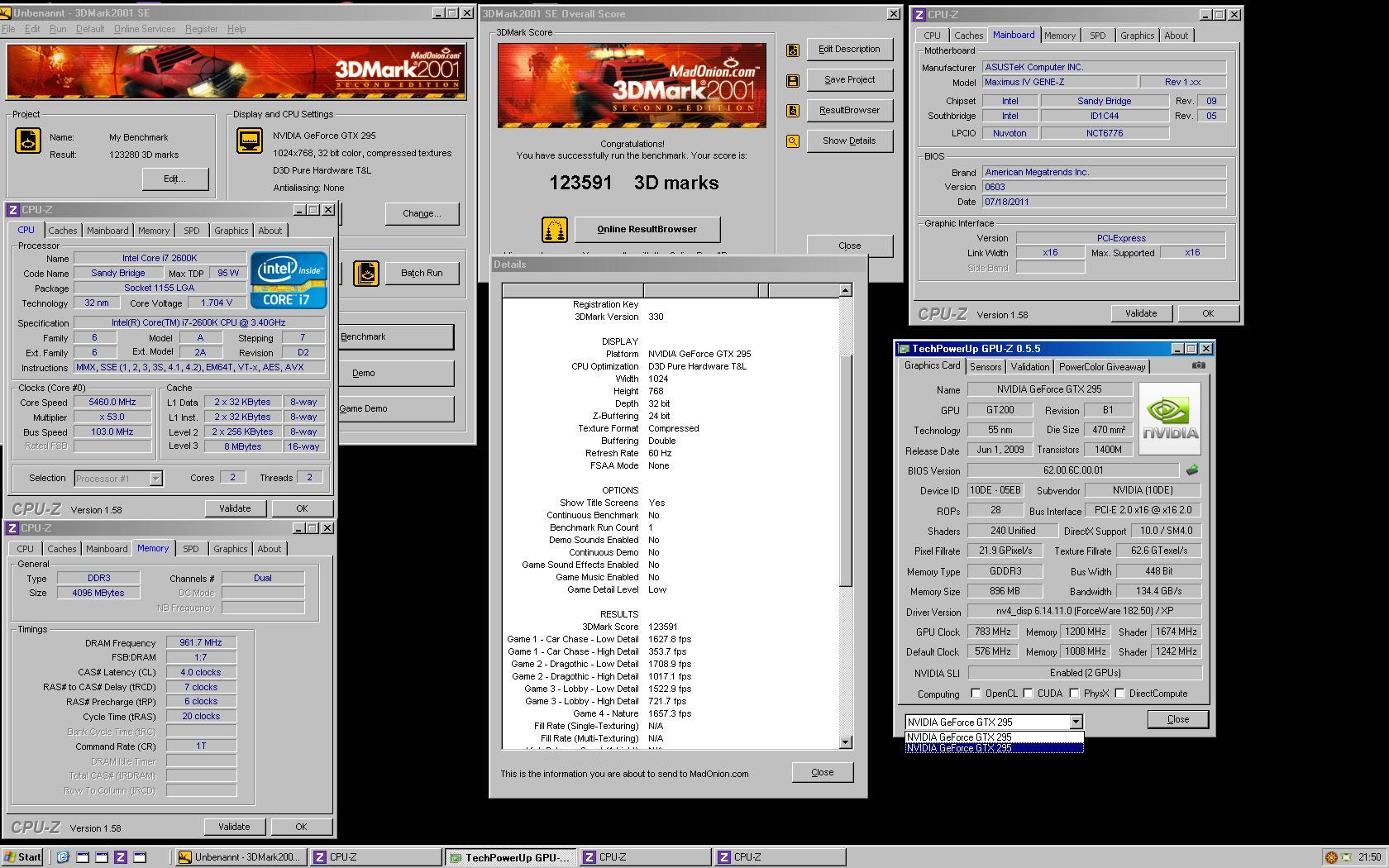Click the Edit Description button

(x=849, y=50)
